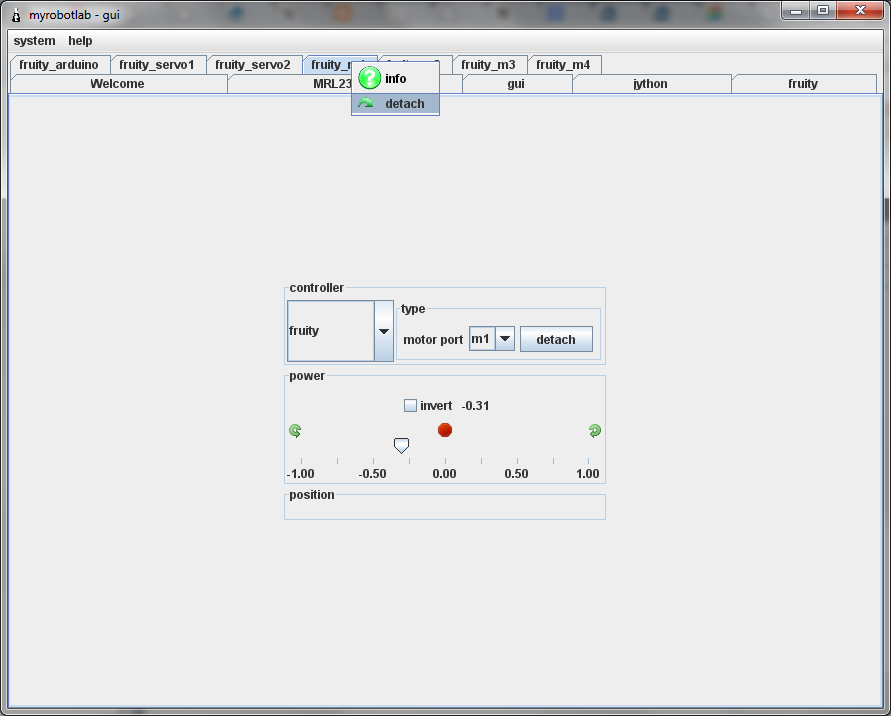Image resolution: width=891 pixels, height=716 pixels.
Task: Click the detach button beside motor port
Action: pos(555,339)
